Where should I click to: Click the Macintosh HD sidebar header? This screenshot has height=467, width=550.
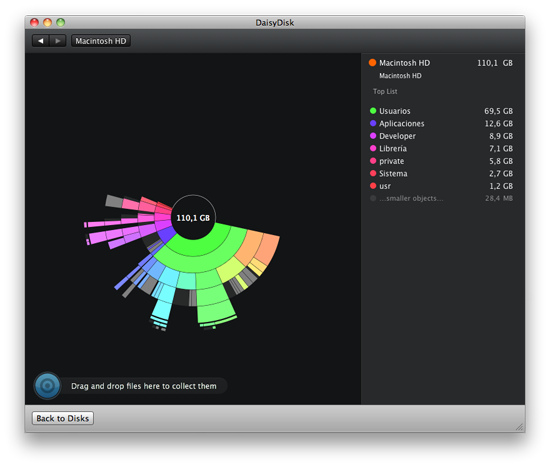point(441,63)
